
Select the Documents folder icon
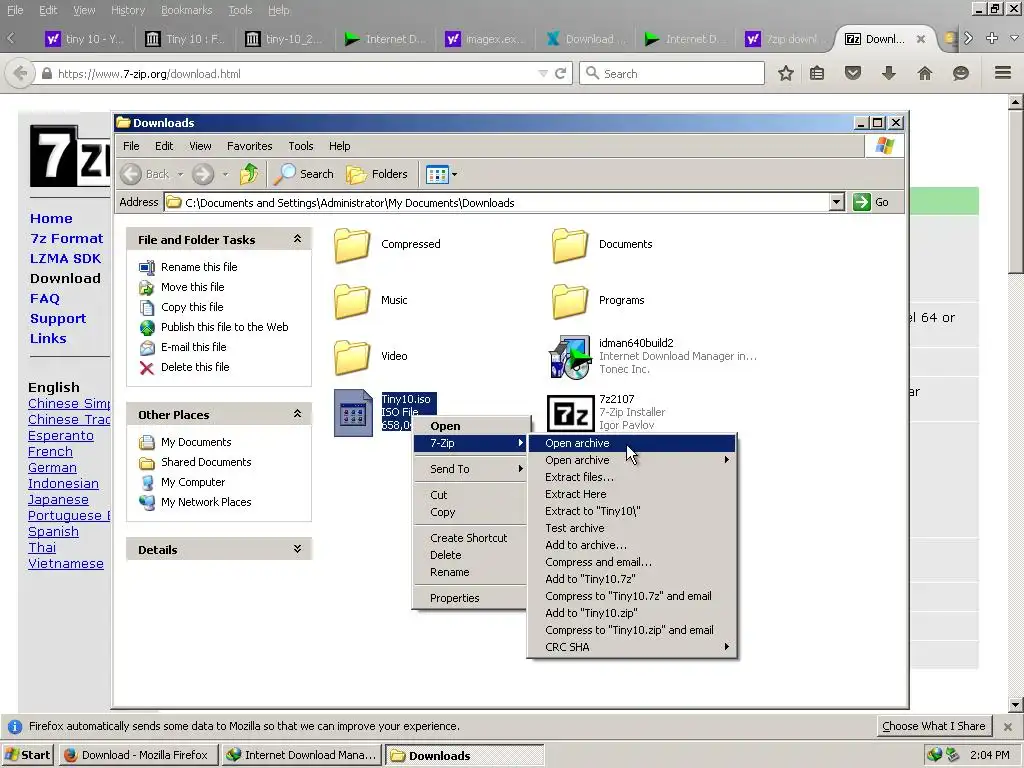coord(569,246)
